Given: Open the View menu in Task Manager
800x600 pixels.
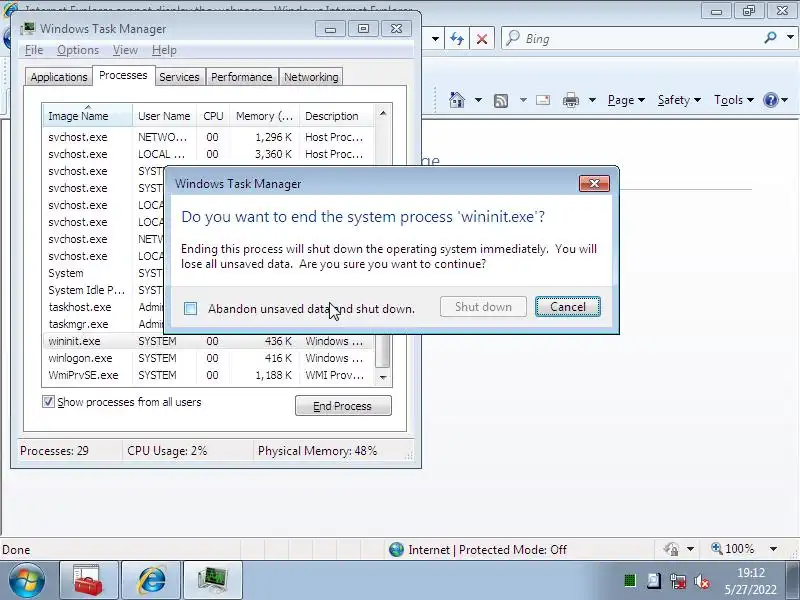Looking at the screenshot, I should 125,50.
